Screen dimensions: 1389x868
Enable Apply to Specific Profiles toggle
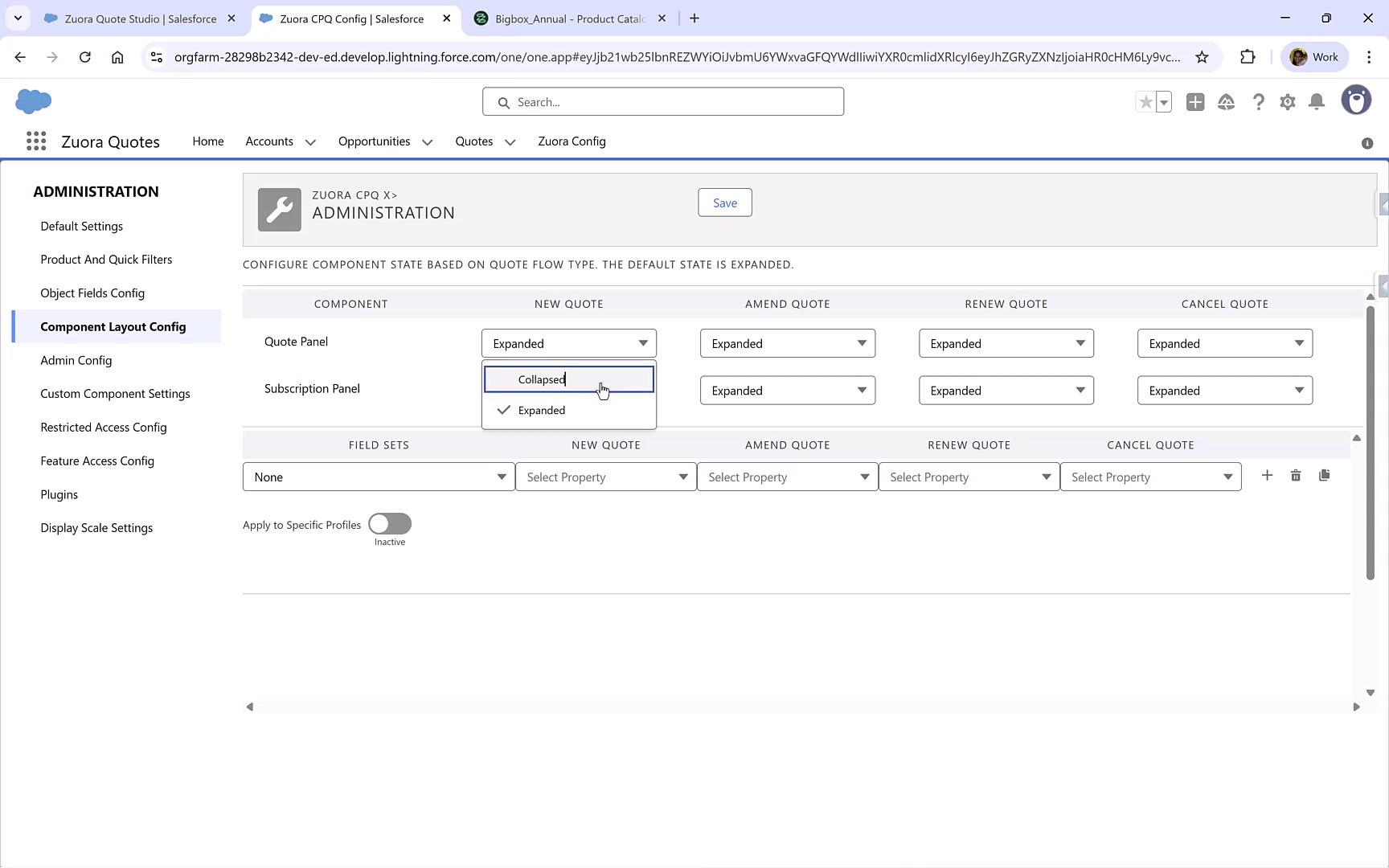click(x=389, y=523)
